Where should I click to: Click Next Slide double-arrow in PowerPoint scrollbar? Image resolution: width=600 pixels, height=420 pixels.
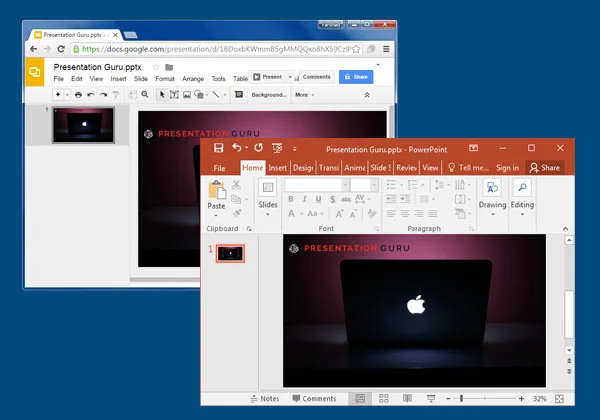(569, 371)
